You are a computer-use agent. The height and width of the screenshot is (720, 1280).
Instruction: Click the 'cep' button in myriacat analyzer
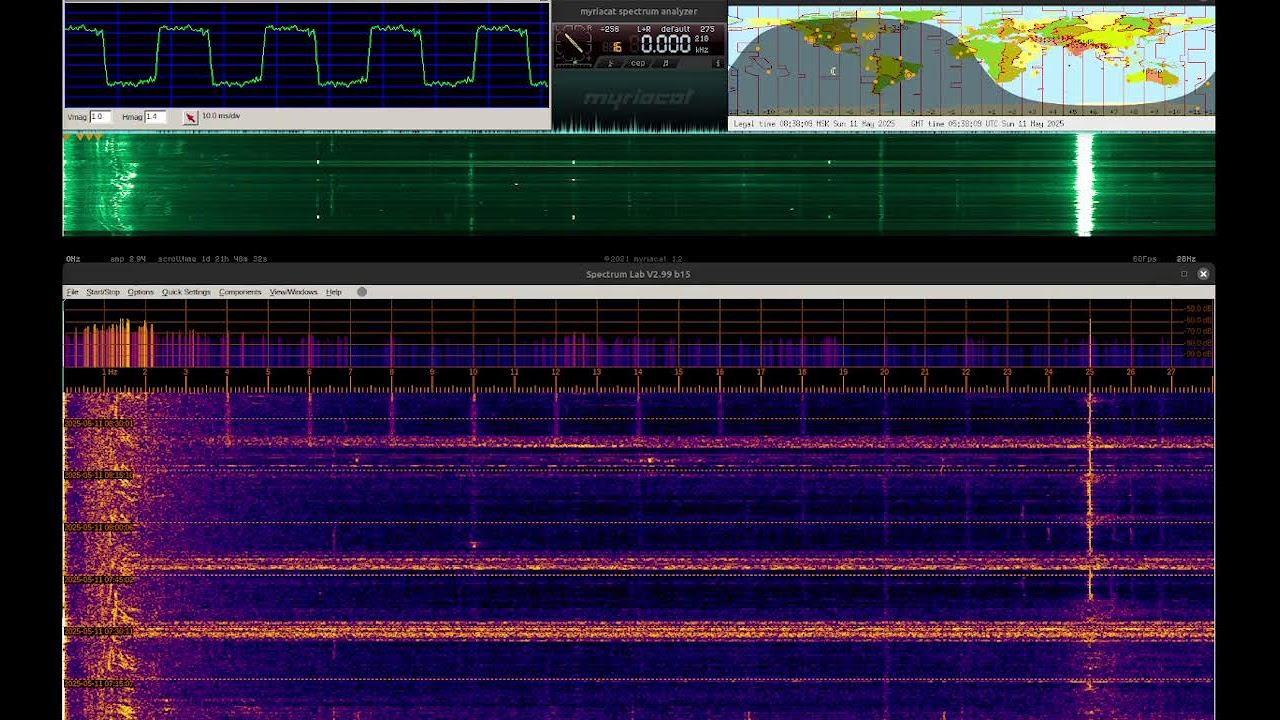click(637, 63)
